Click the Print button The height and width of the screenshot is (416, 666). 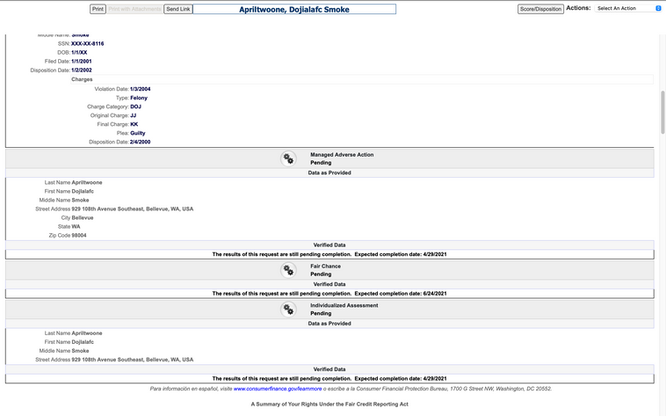tap(98, 9)
